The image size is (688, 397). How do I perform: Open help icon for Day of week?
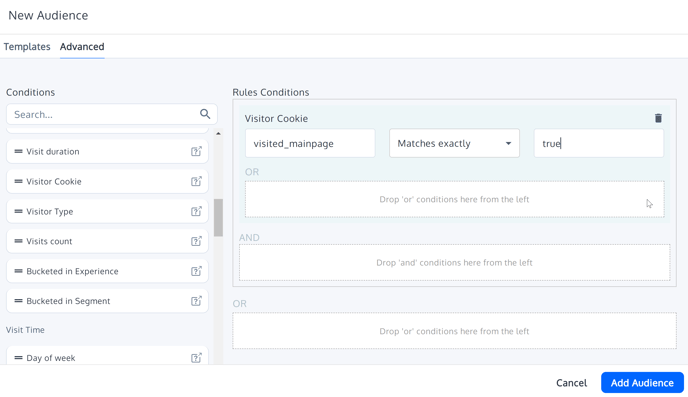tap(196, 358)
